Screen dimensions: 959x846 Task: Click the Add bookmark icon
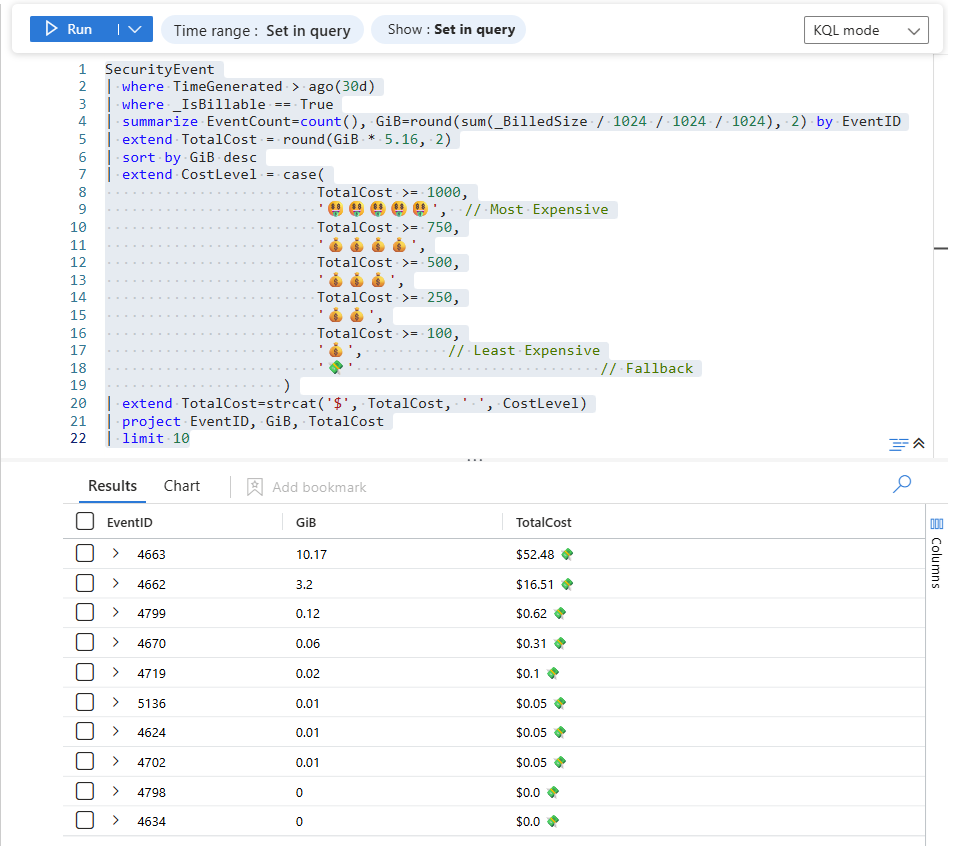click(255, 487)
